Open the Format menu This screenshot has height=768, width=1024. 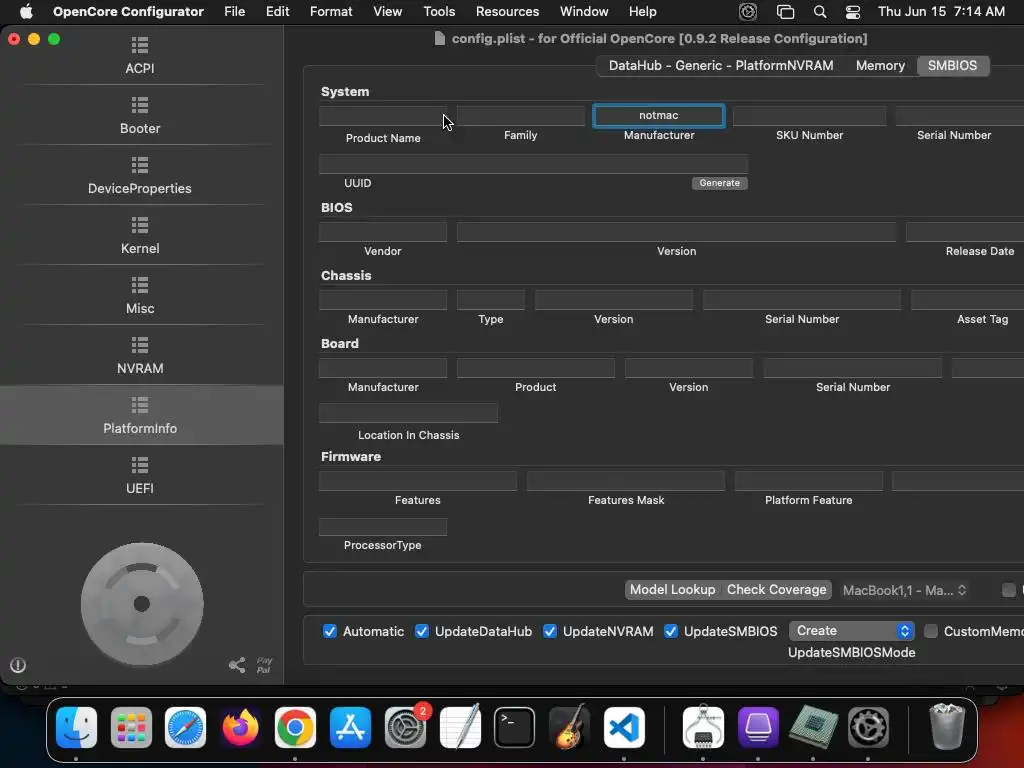coord(331,12)
